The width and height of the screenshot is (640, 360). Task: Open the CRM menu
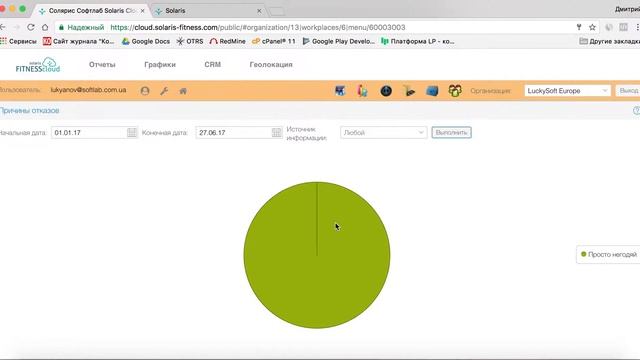tap(213, 64)
